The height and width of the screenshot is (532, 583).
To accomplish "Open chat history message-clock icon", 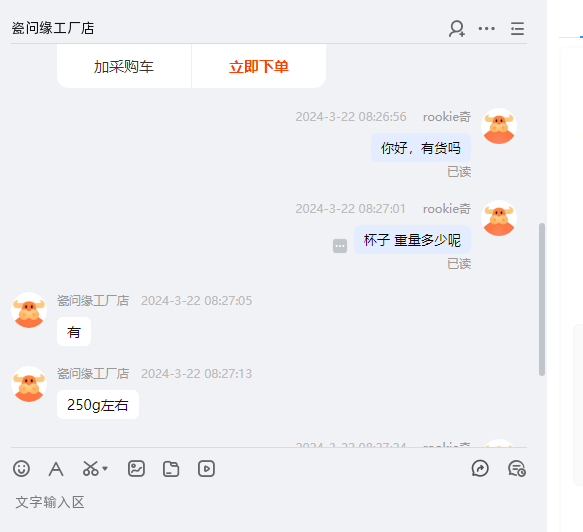I will (516, 468).
